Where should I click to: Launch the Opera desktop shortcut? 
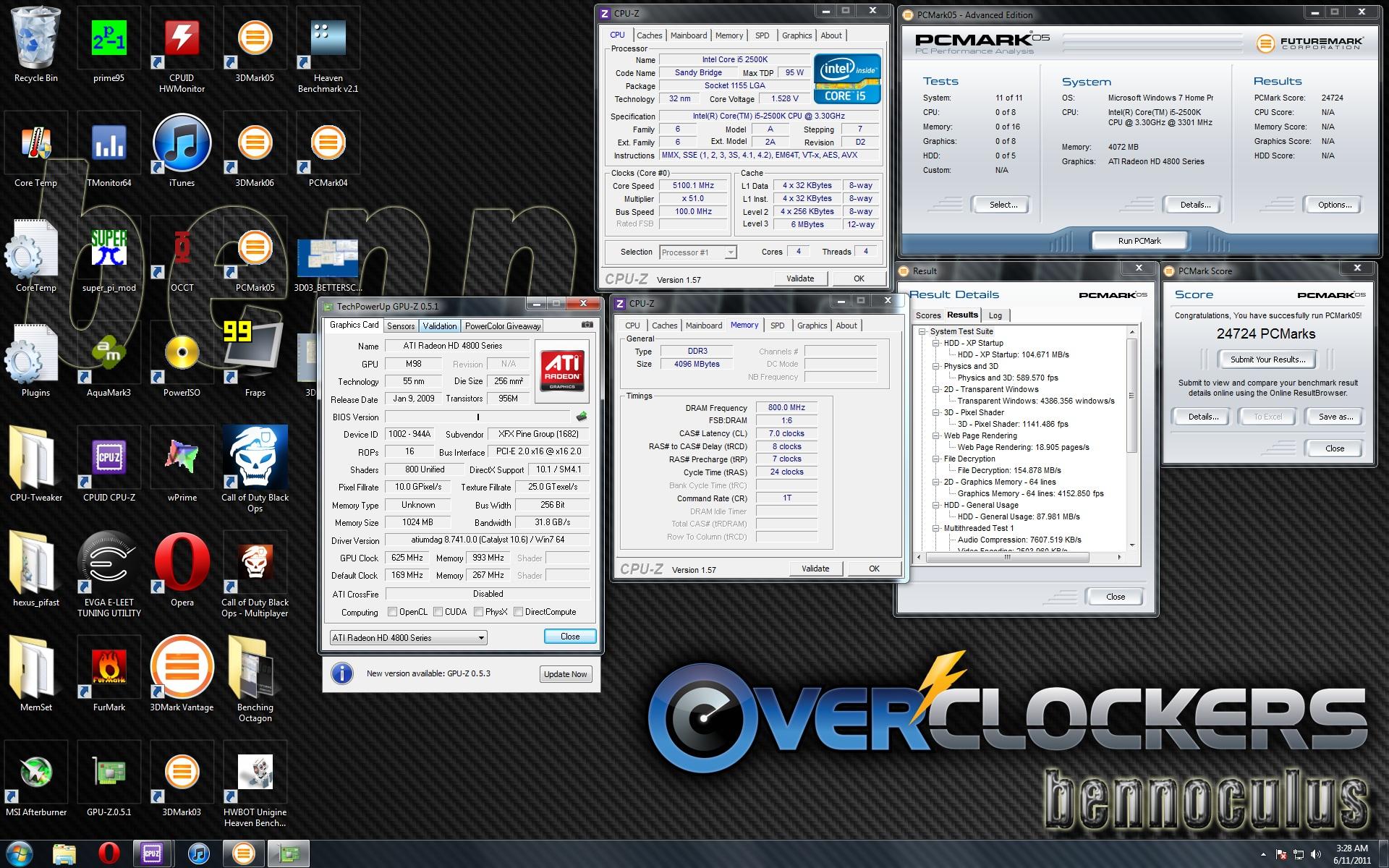(x=182, y=569)
